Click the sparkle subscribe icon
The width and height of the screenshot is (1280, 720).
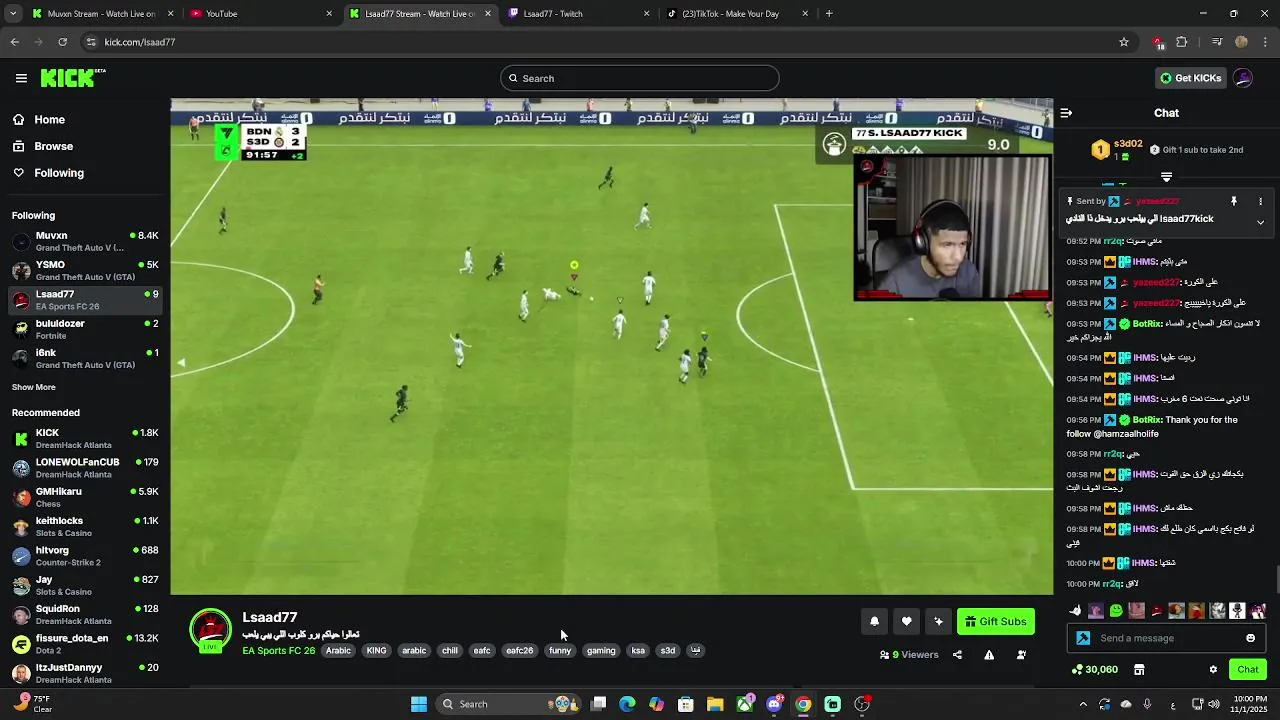pyautogui.click(x=938, y=621)
